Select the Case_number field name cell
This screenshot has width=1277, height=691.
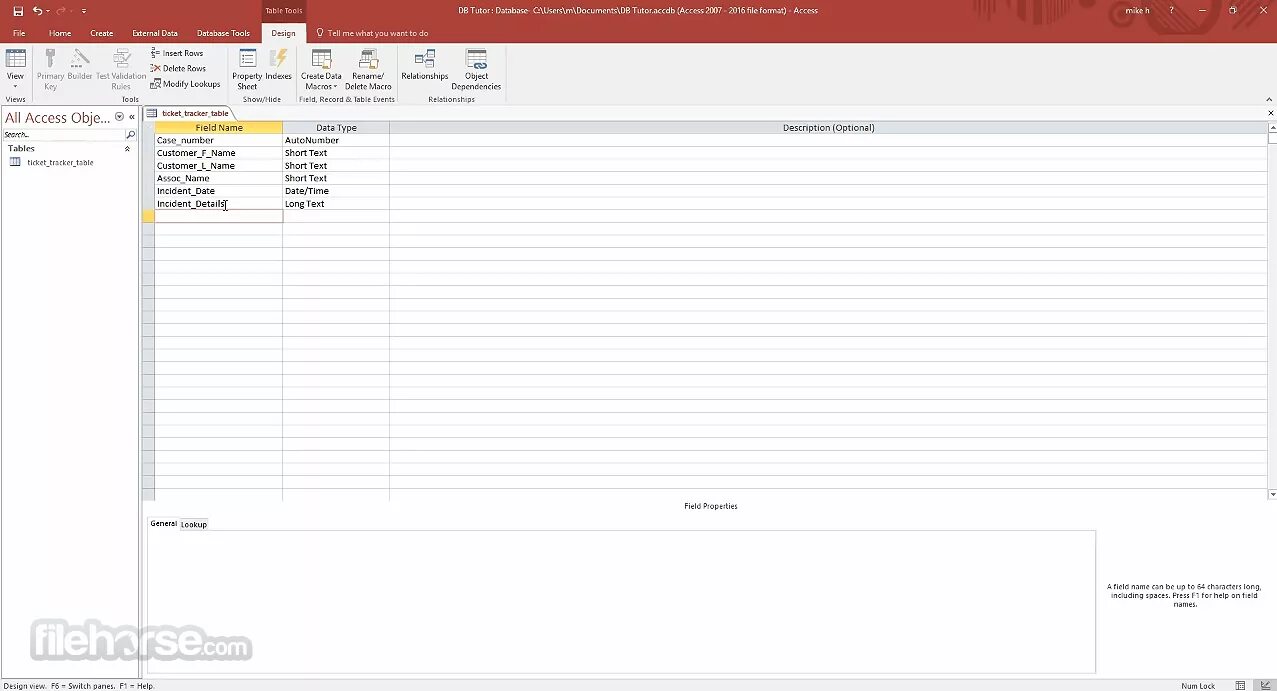219,140
